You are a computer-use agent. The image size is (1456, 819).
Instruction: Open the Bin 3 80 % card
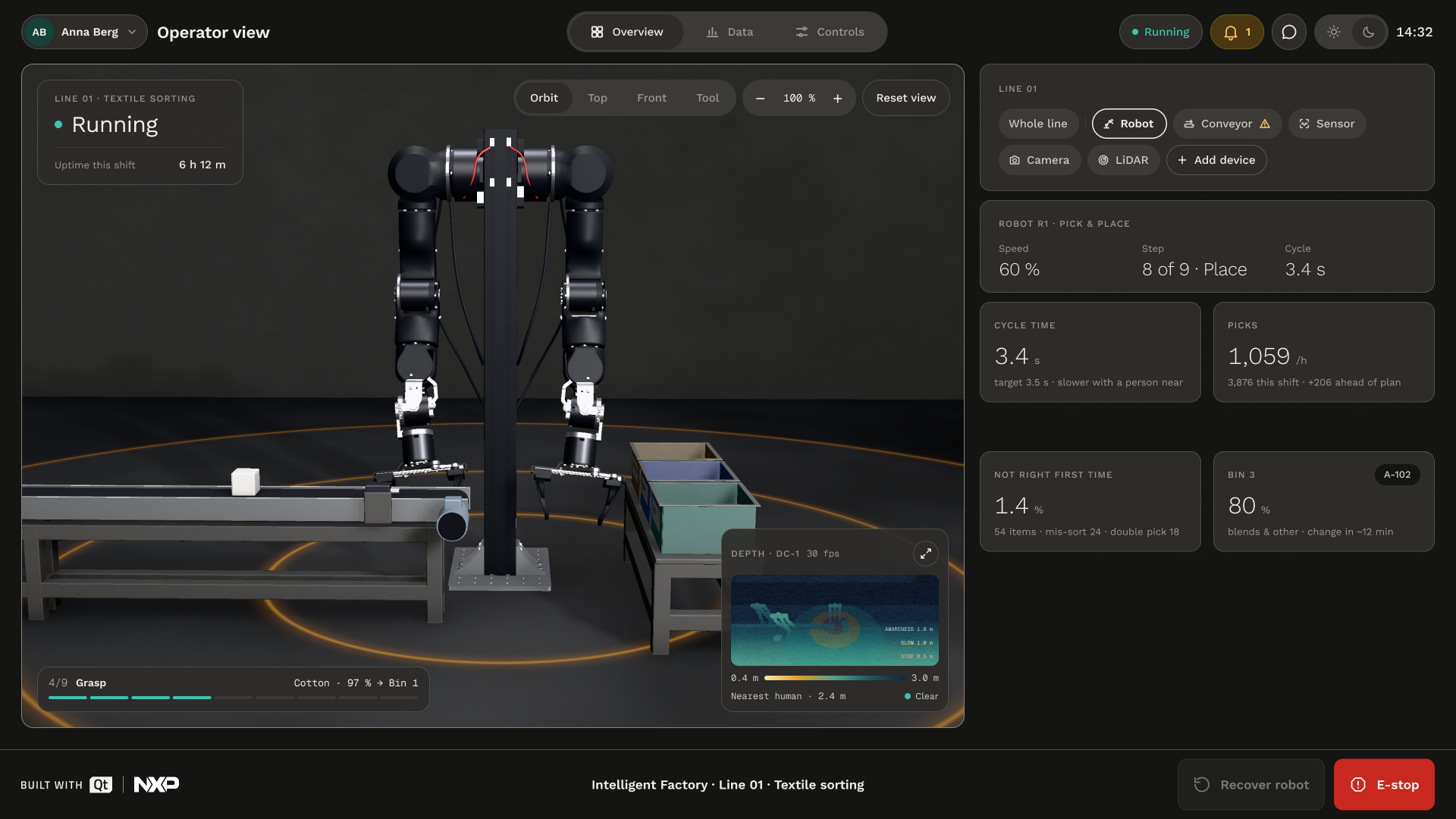pos(1323,501)
